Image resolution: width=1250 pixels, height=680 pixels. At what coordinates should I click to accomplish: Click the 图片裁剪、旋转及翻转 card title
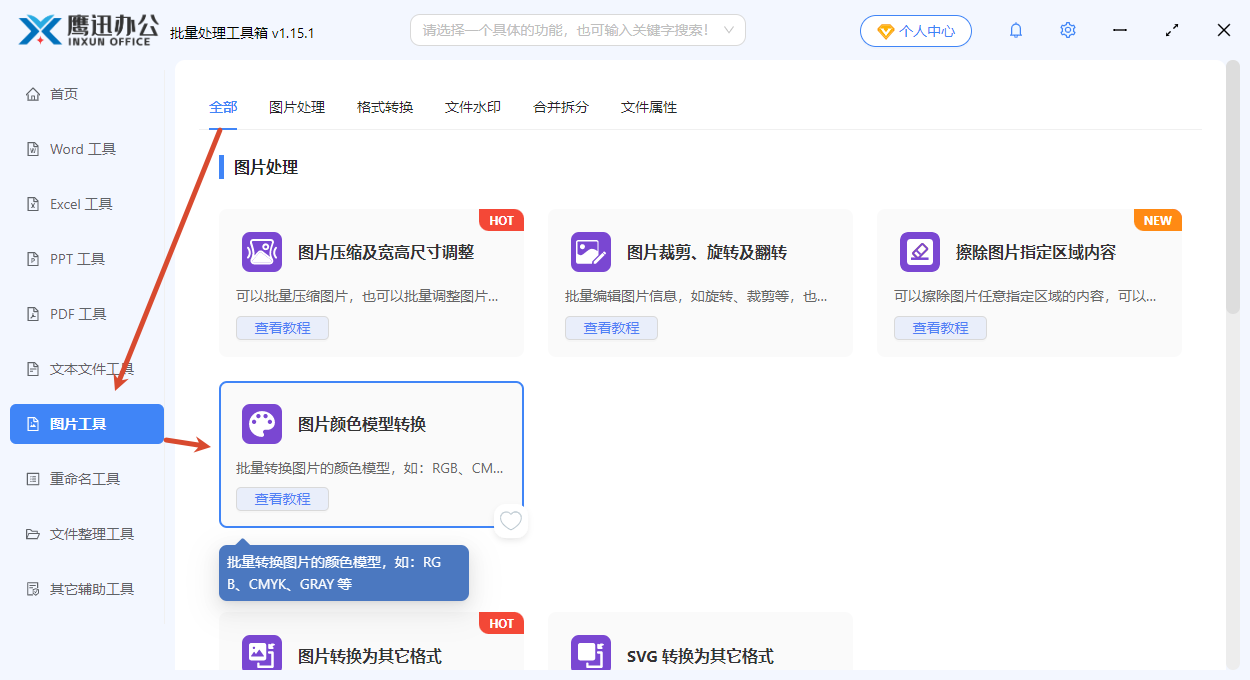707,252
